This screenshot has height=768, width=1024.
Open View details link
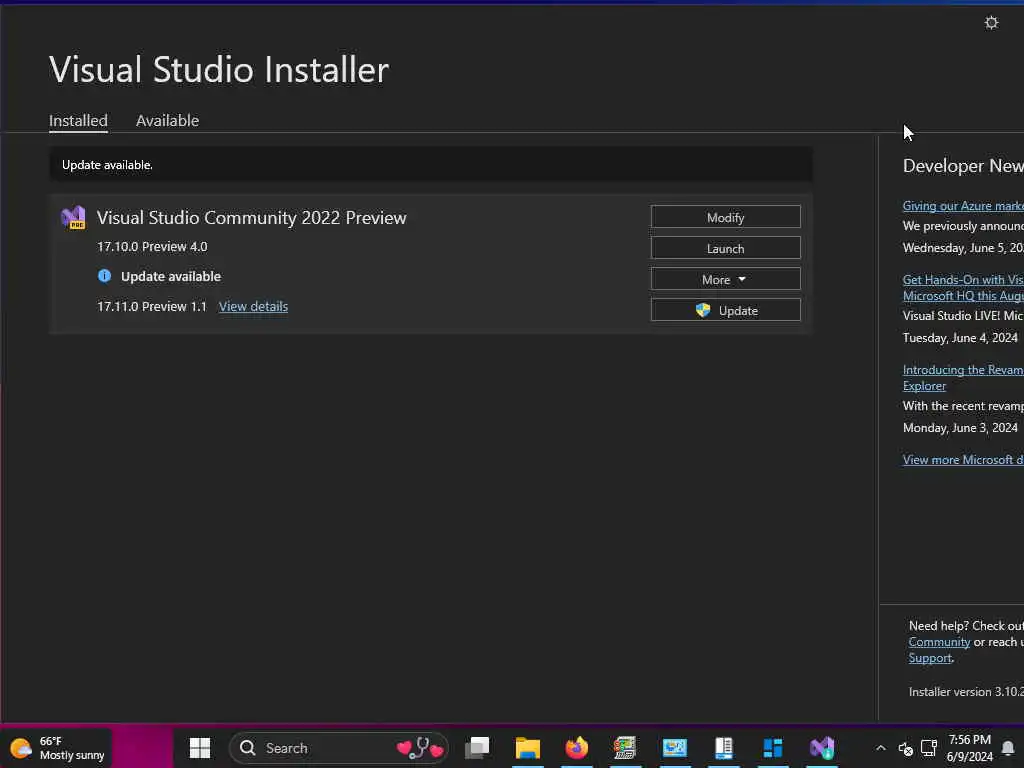(253, 306)
